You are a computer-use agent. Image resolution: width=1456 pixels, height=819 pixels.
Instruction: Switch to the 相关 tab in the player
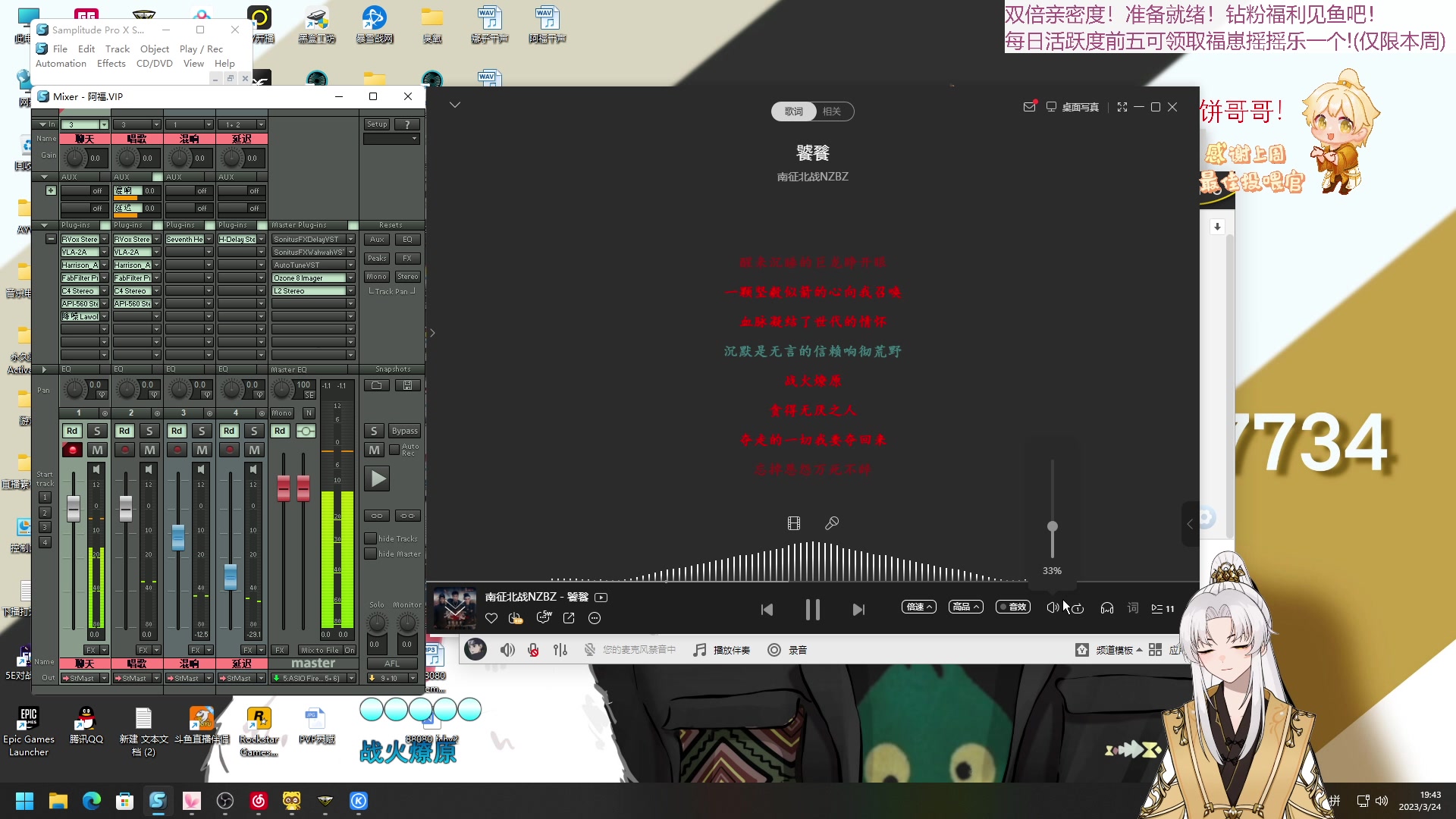pos(832,111)
